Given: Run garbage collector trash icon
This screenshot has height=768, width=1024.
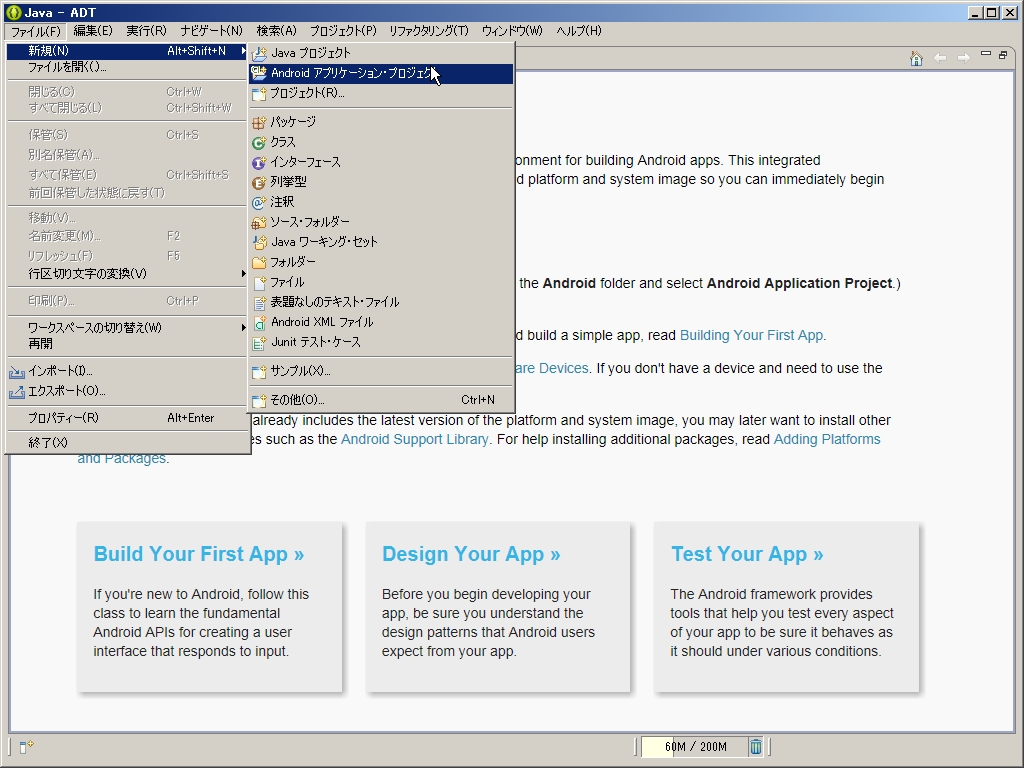Looking at the screenshot, I should (x=756, y=746).
